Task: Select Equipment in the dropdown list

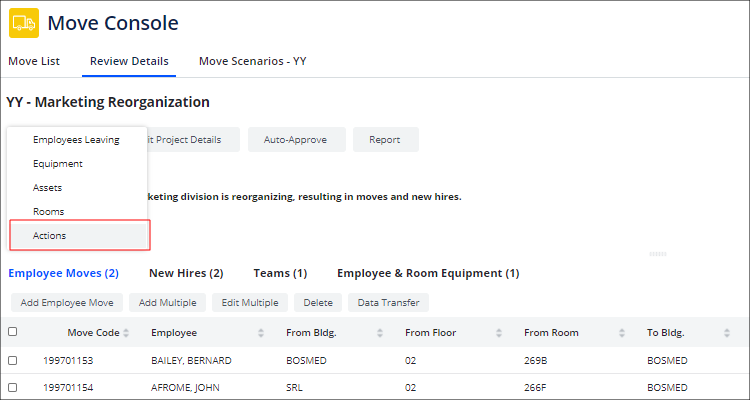Action: tap(58, 164)
